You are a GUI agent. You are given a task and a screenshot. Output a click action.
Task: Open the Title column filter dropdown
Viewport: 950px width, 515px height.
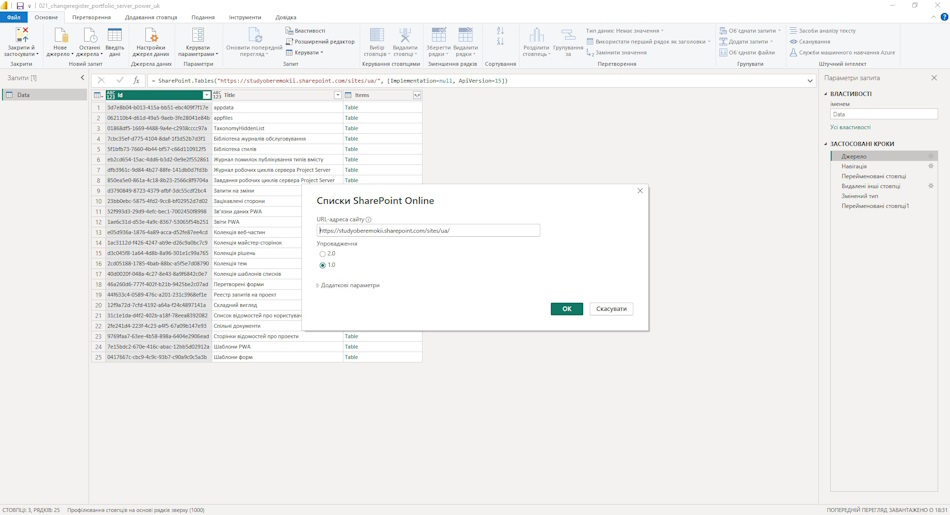pos(338,95)
